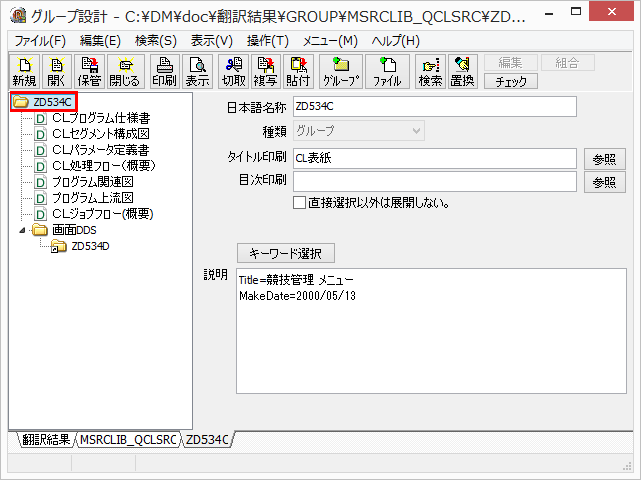Switch to the ZD534C bottom tab
This screenshot has height=480, width=641.
tap(207, 440)
